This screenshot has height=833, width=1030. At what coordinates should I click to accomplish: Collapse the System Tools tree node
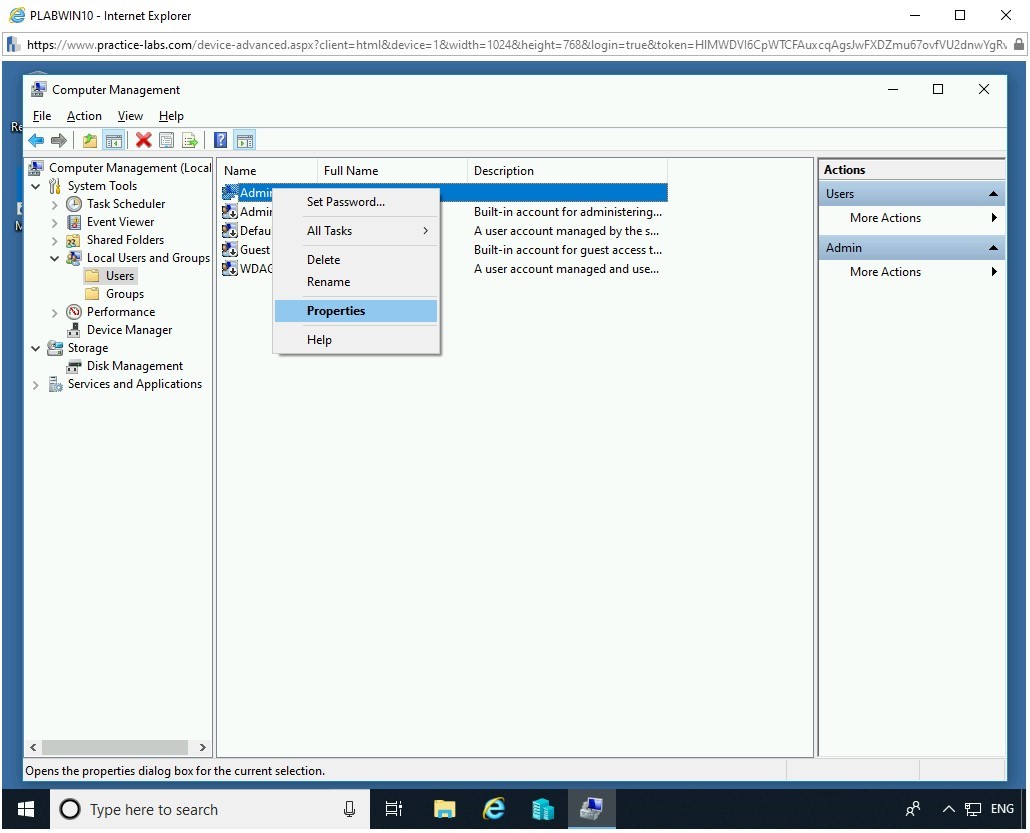[x=36, y=186]
